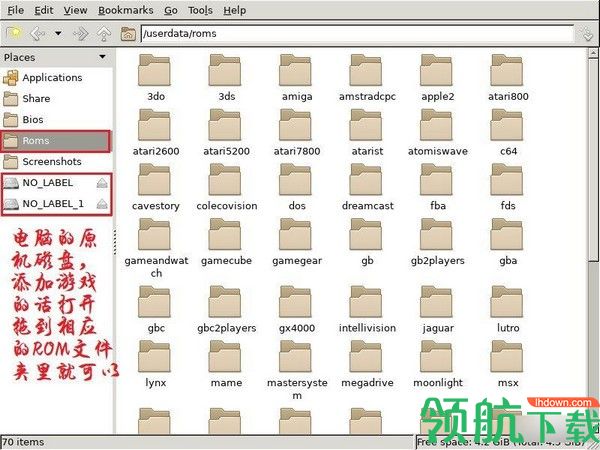Viewport: 600px width, 450px height.
Task: Open the back history dropdown arrow
Action: [58, 34]
